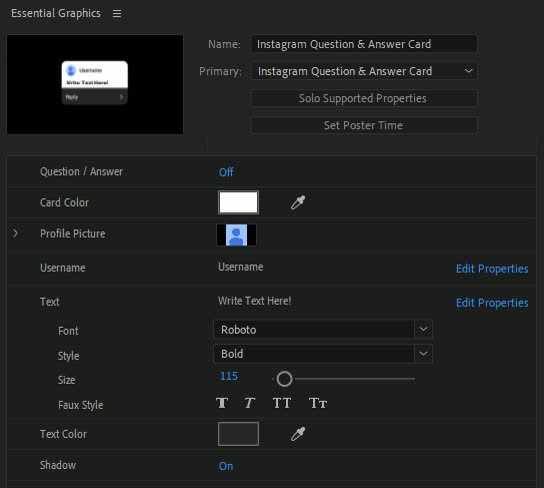Viewport: 544px width, 488px height.
Task: Open Edit Properties for Text
Action: coord(492,303)
